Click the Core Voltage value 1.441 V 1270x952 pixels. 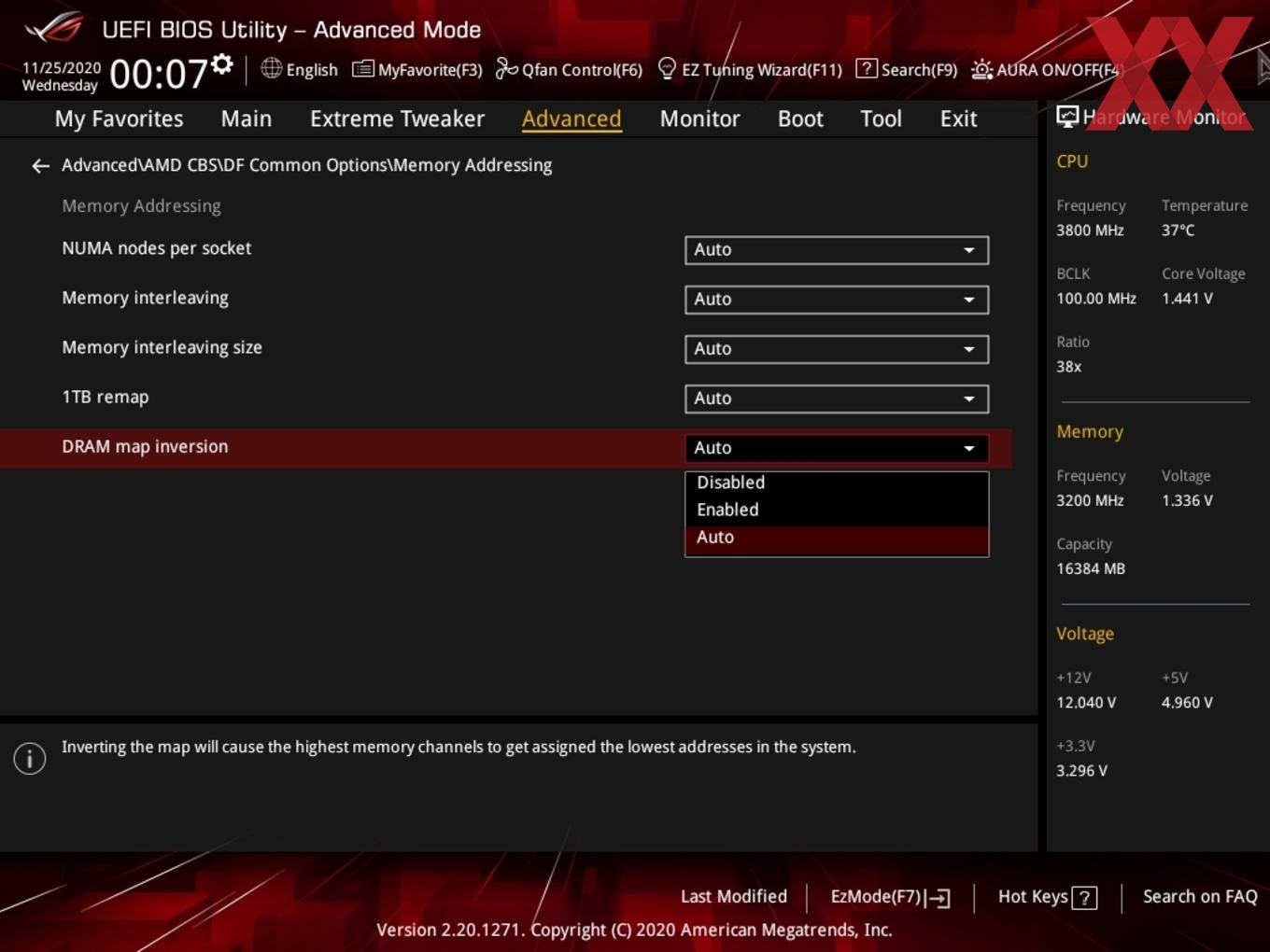1187,299
